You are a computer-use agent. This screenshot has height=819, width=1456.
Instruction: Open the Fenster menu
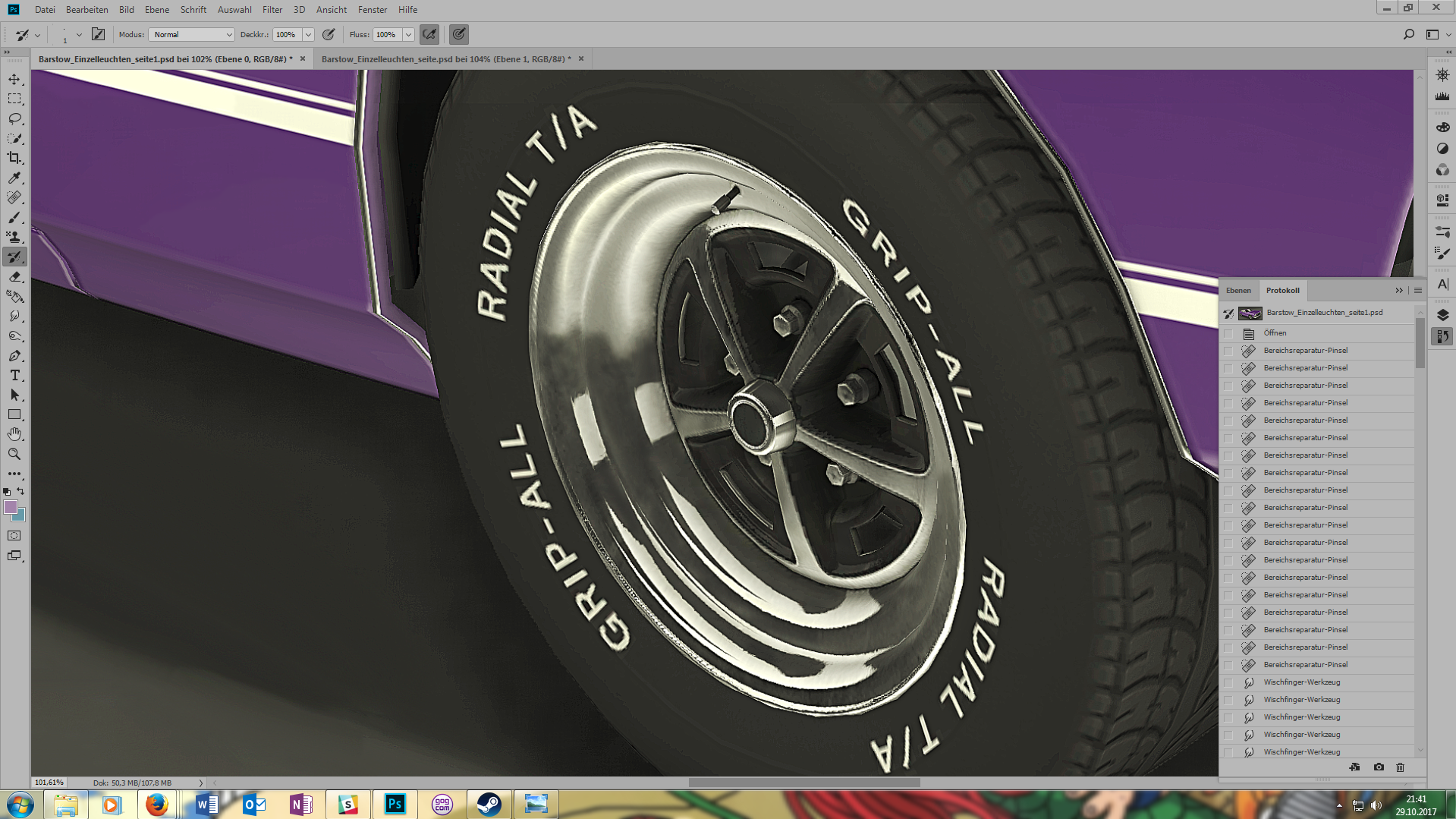[372, 10]
